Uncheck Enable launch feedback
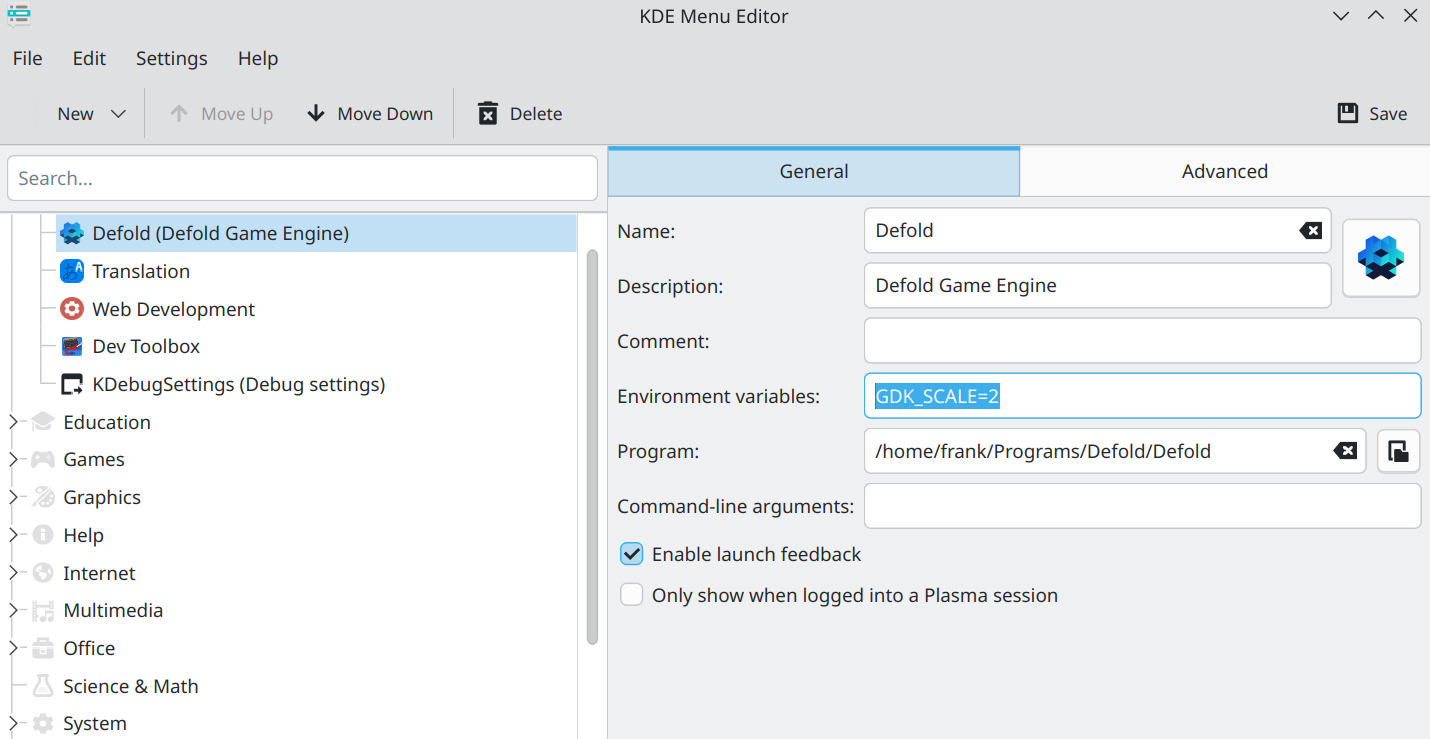 (631, 554)
